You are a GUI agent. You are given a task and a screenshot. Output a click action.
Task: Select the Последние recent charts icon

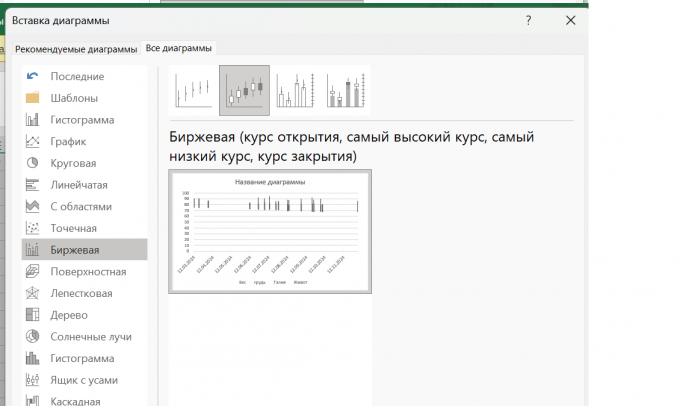tap(32, 76)
